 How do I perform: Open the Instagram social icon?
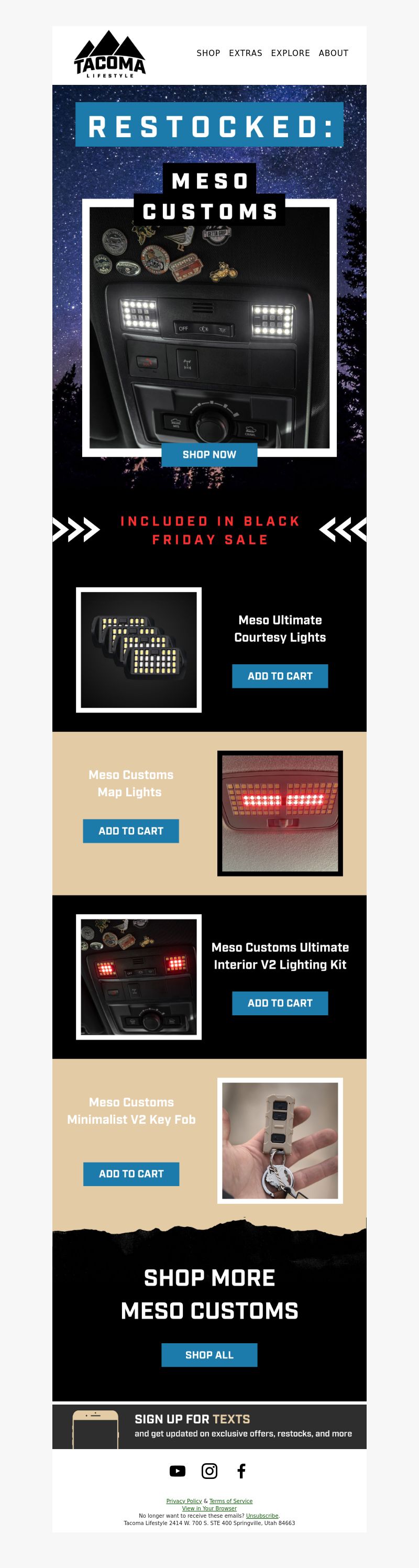click(209, 1471)
